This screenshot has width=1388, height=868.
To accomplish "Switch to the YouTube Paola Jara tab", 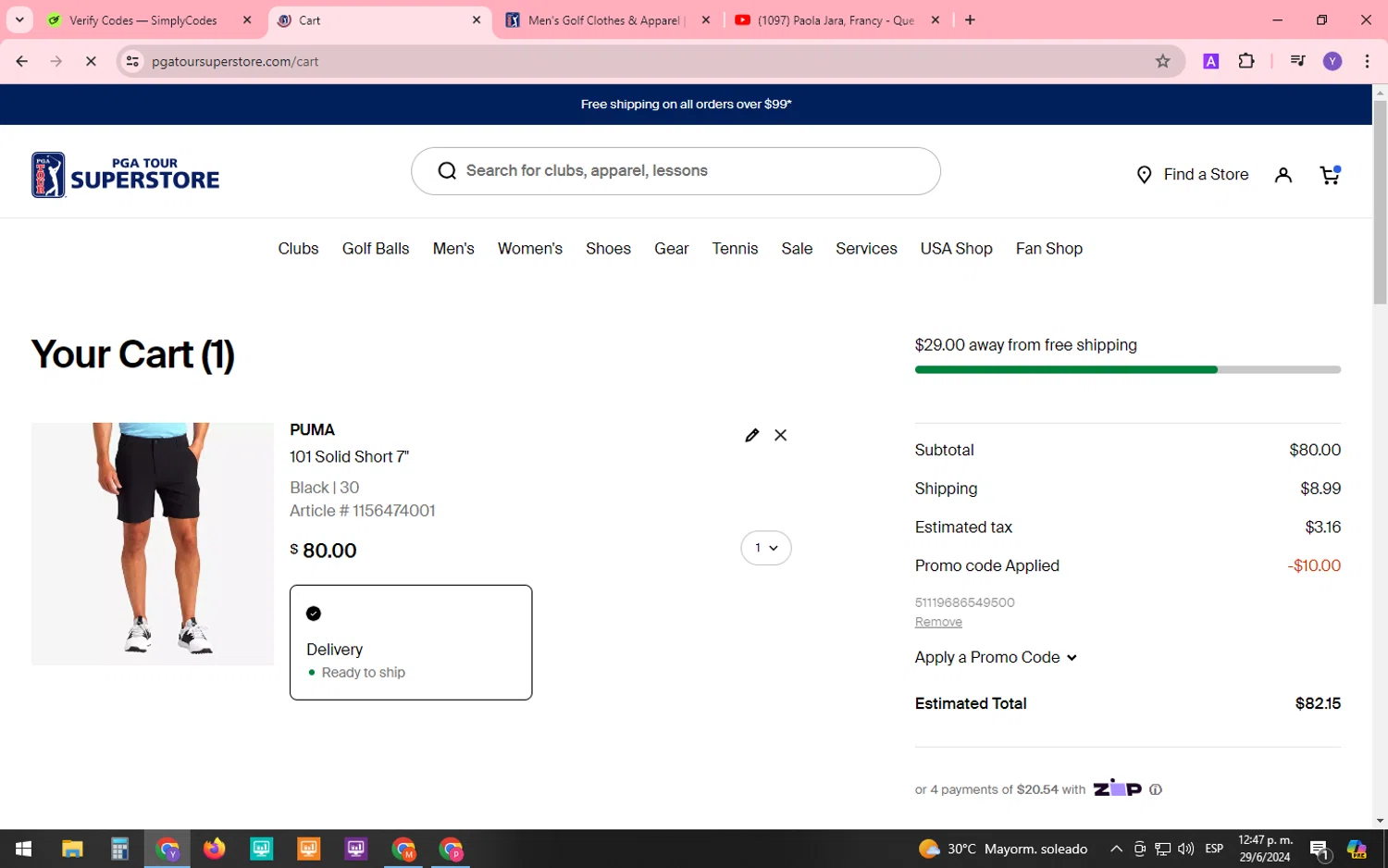I will coord(836,19).
